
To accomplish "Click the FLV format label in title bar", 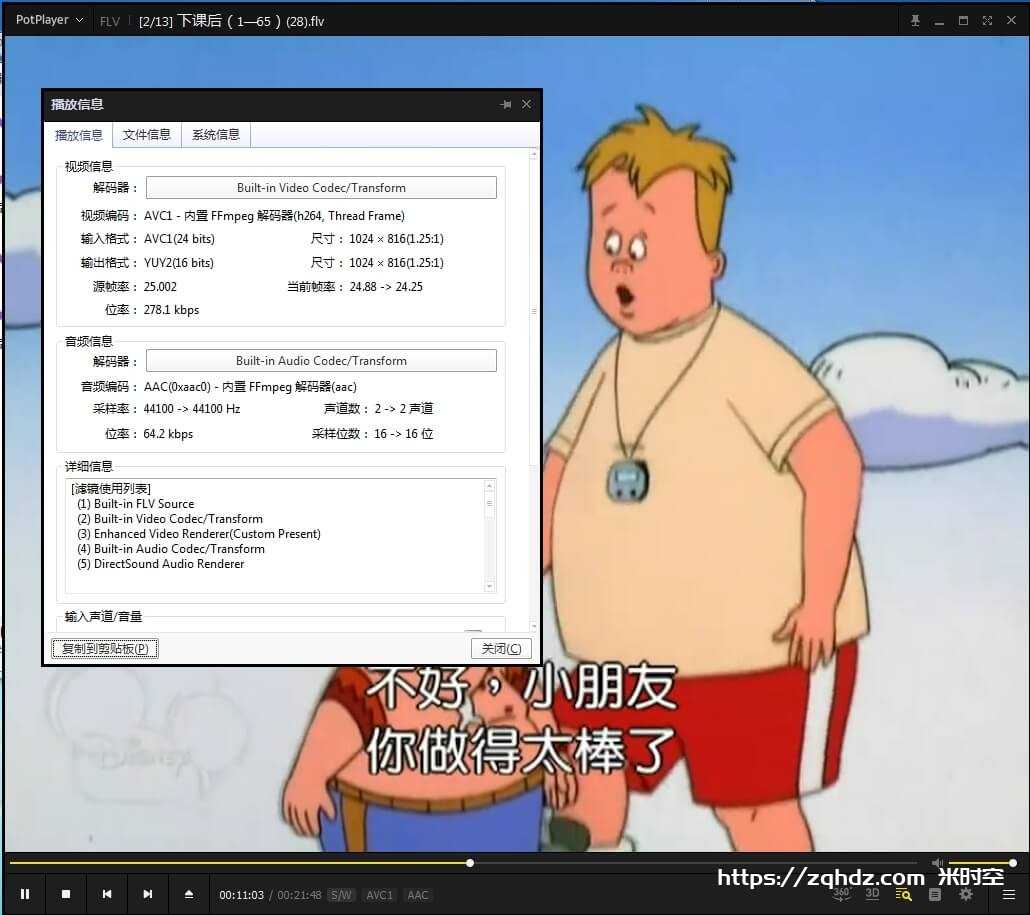I will click(x=110, y=21).
